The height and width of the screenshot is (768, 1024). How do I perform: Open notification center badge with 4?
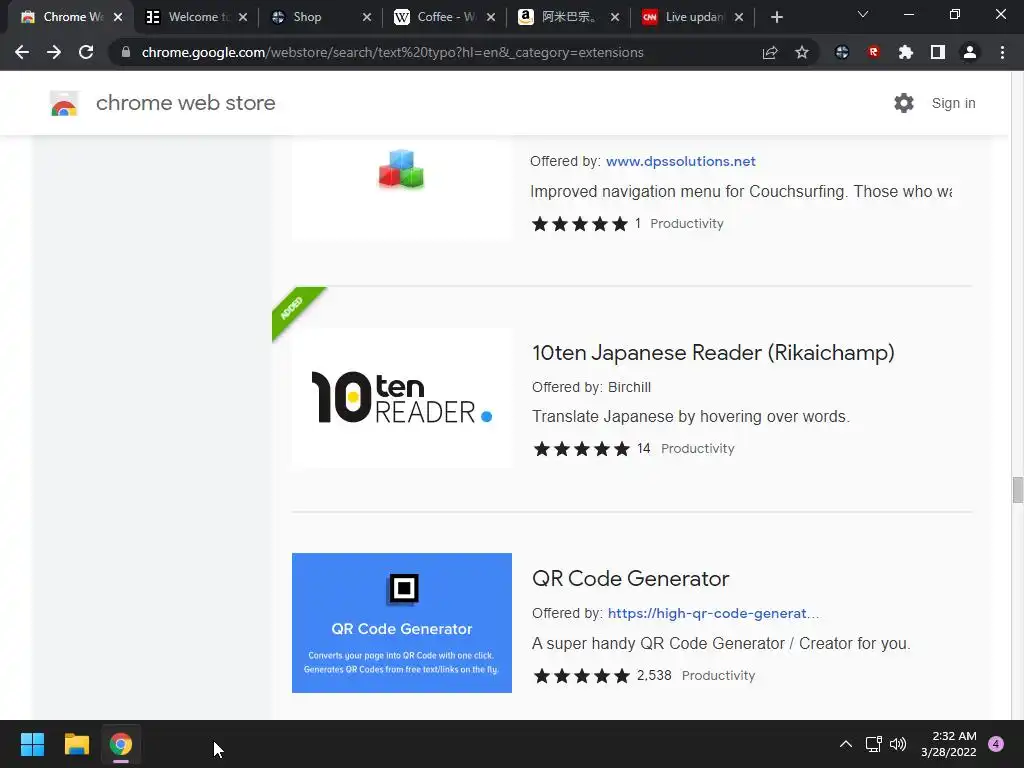point(996,744)
